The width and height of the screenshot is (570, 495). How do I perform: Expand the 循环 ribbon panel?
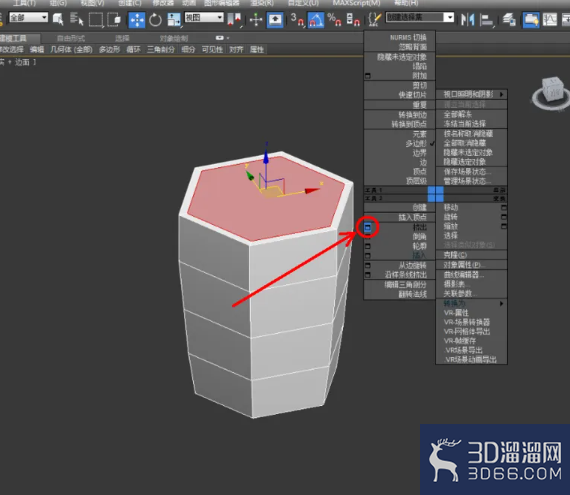coord(133,49)
